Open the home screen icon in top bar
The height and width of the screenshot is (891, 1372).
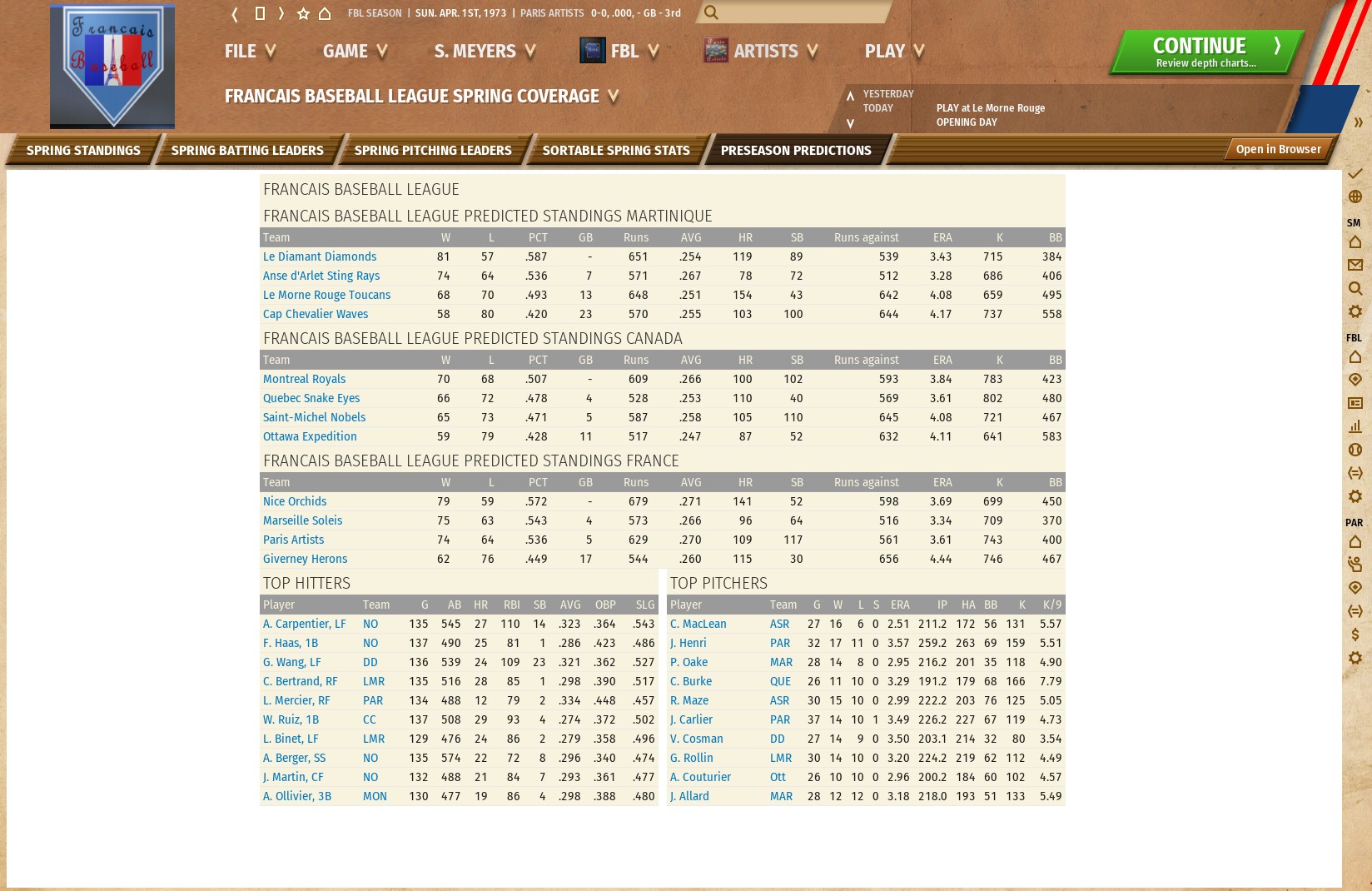[326, 13]
